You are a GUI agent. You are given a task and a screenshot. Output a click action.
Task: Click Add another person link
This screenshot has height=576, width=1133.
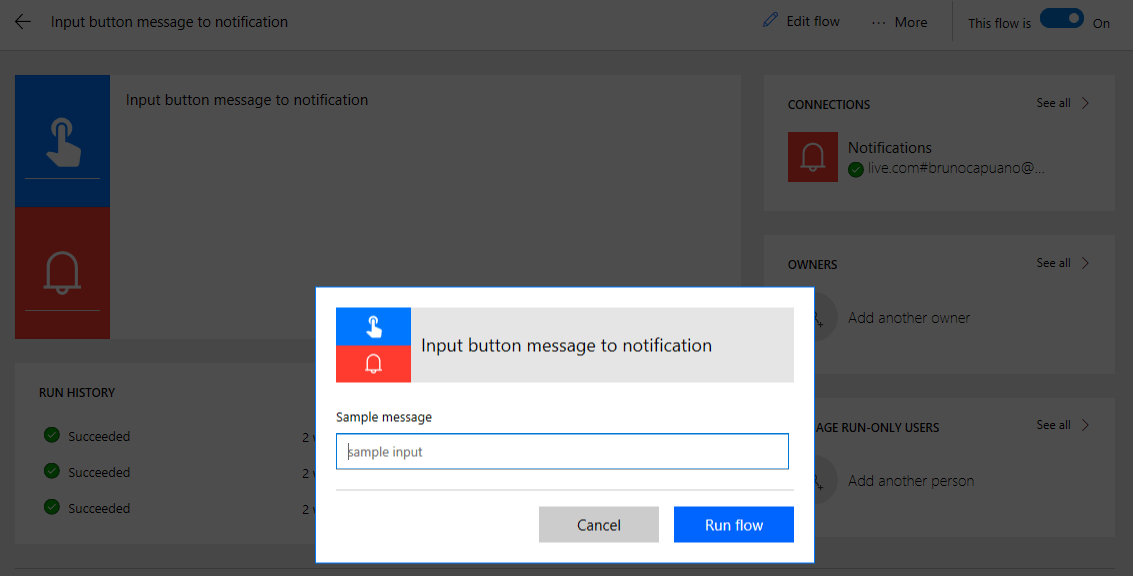pos(910,481)
